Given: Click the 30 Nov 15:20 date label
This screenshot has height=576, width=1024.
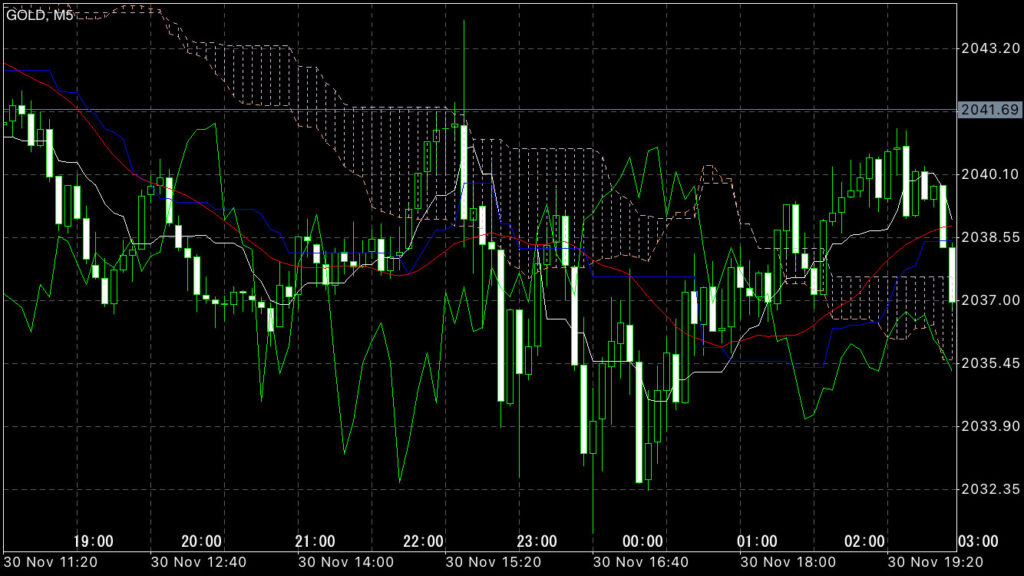Looking at the screenshot, I should tap(493, 565).
